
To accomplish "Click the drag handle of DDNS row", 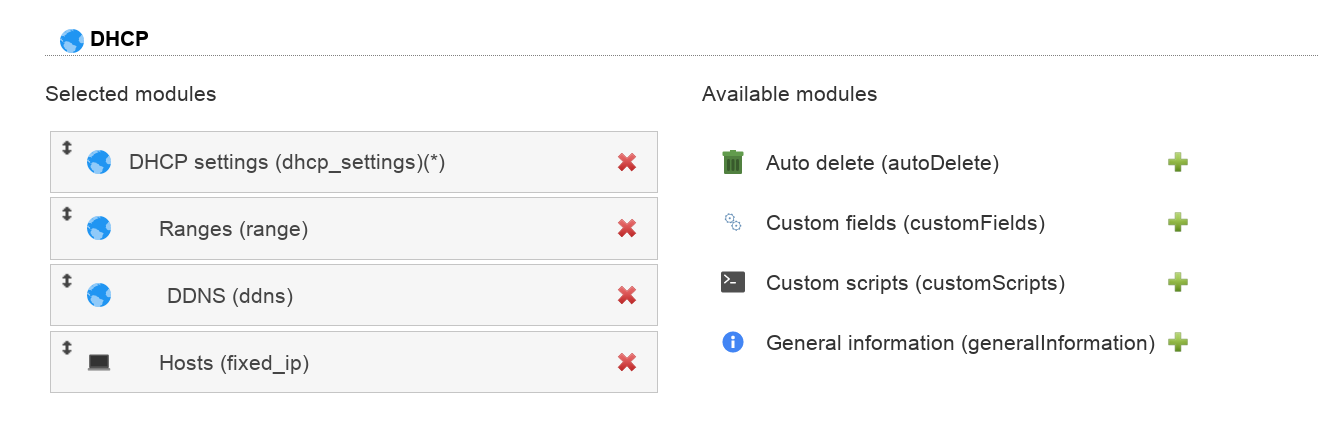I will click(67, 281).
